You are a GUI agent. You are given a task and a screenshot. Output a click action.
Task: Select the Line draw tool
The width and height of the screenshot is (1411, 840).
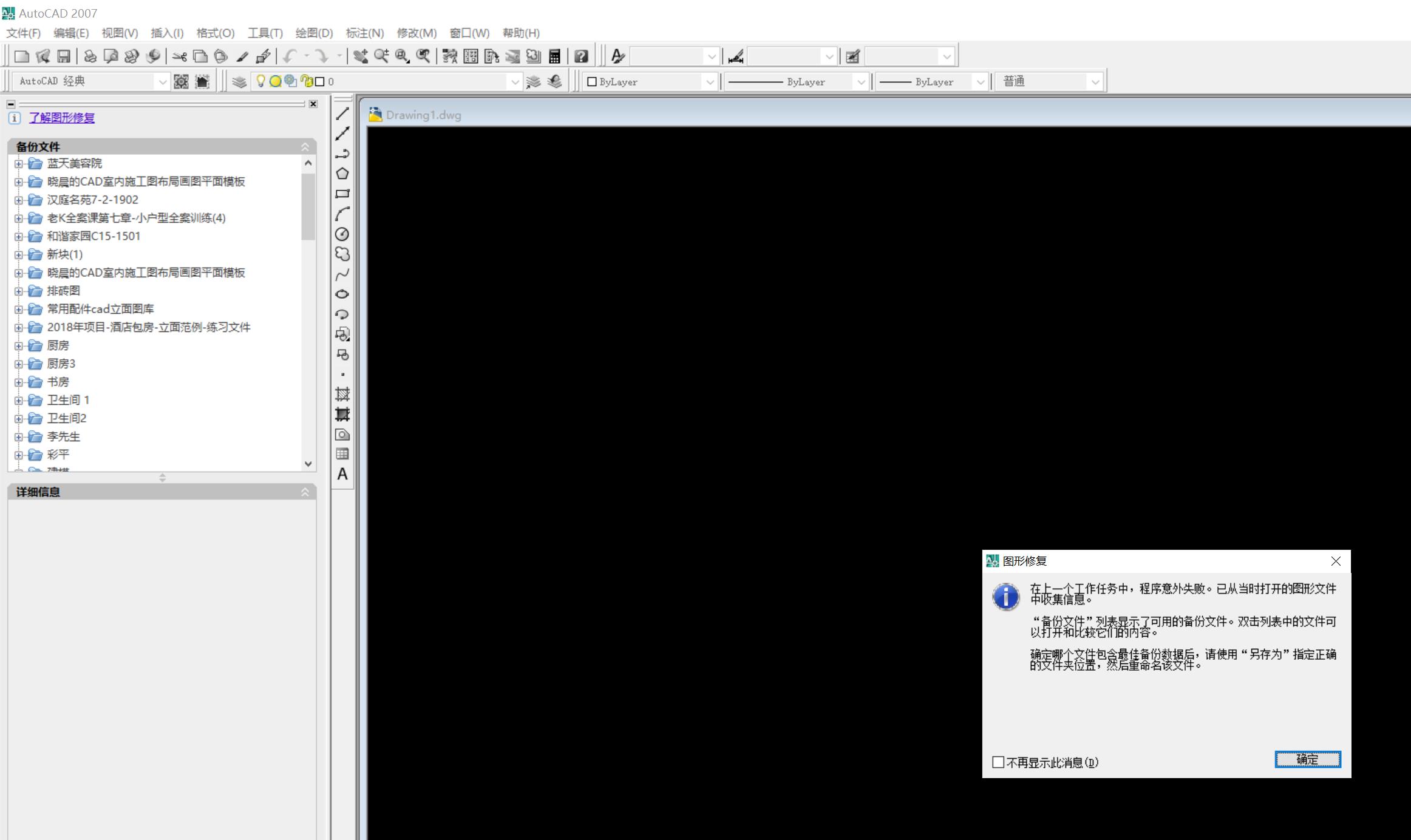tap(342, 113)
